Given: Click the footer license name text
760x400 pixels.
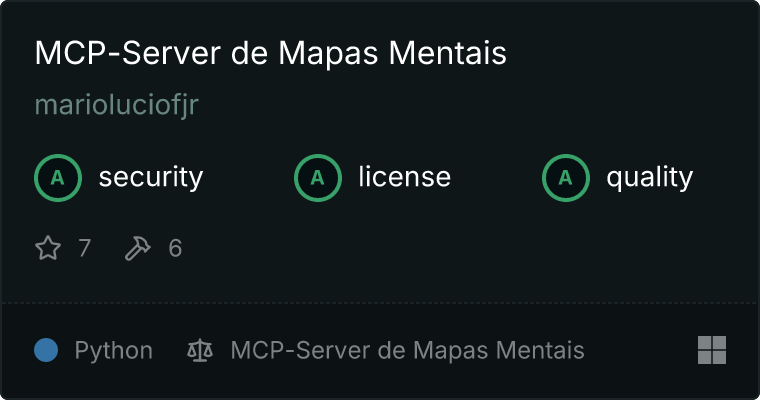Looking at the screenshot, I should pyautogui.click(x=407, y=350).
